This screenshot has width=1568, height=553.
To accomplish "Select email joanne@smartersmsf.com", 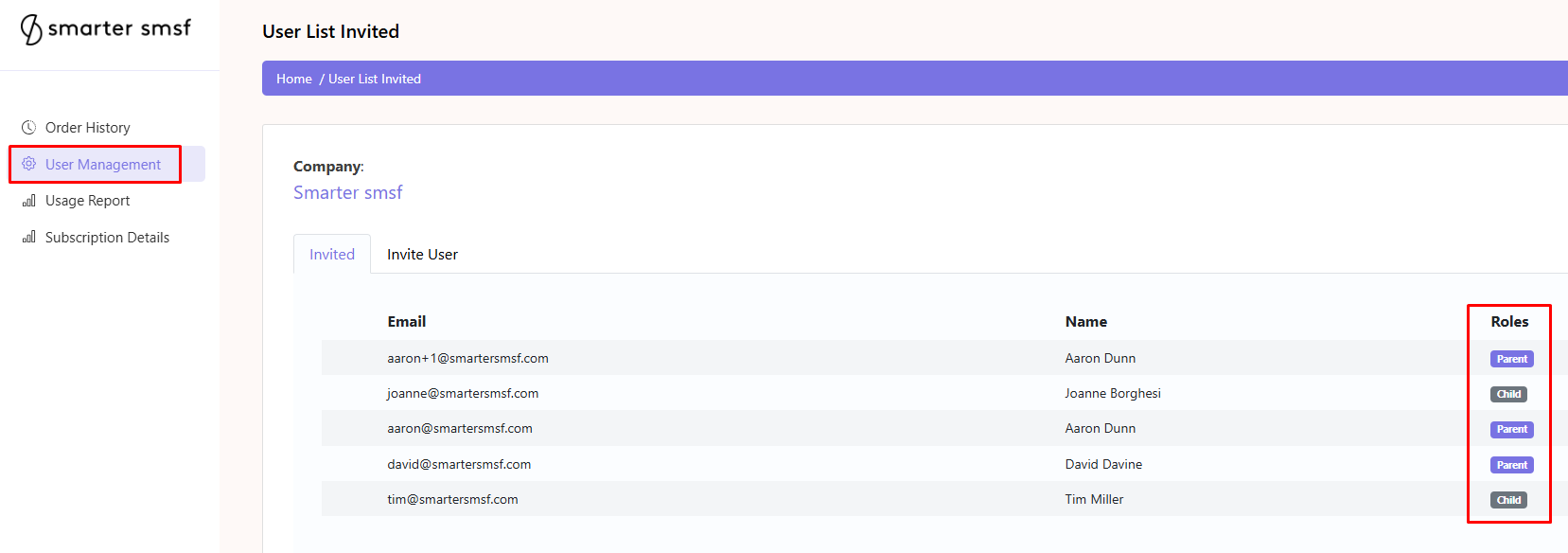I will pyautogui.click(x=463, y=393).
